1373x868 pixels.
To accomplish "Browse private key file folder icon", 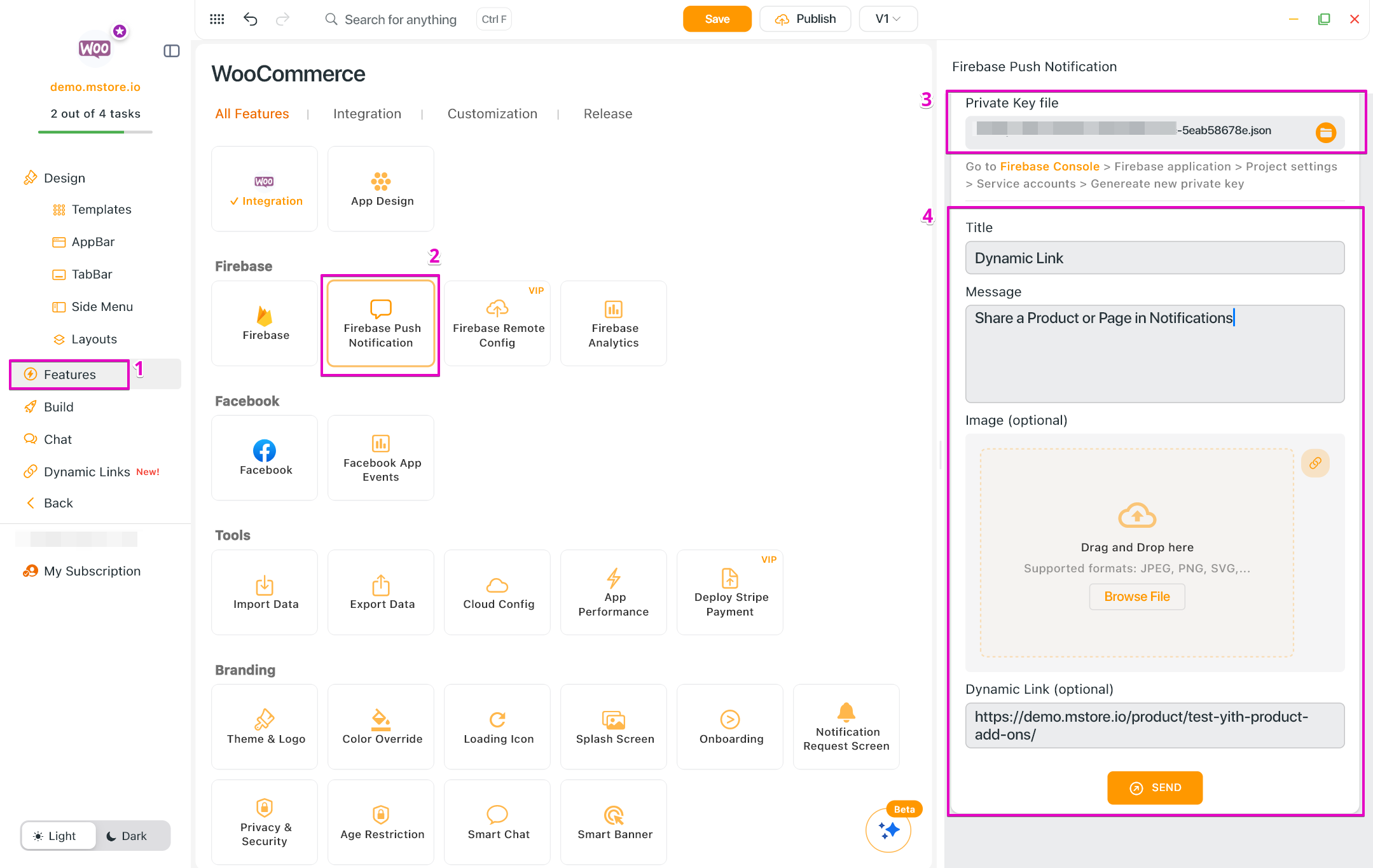I will (1325, 132).
